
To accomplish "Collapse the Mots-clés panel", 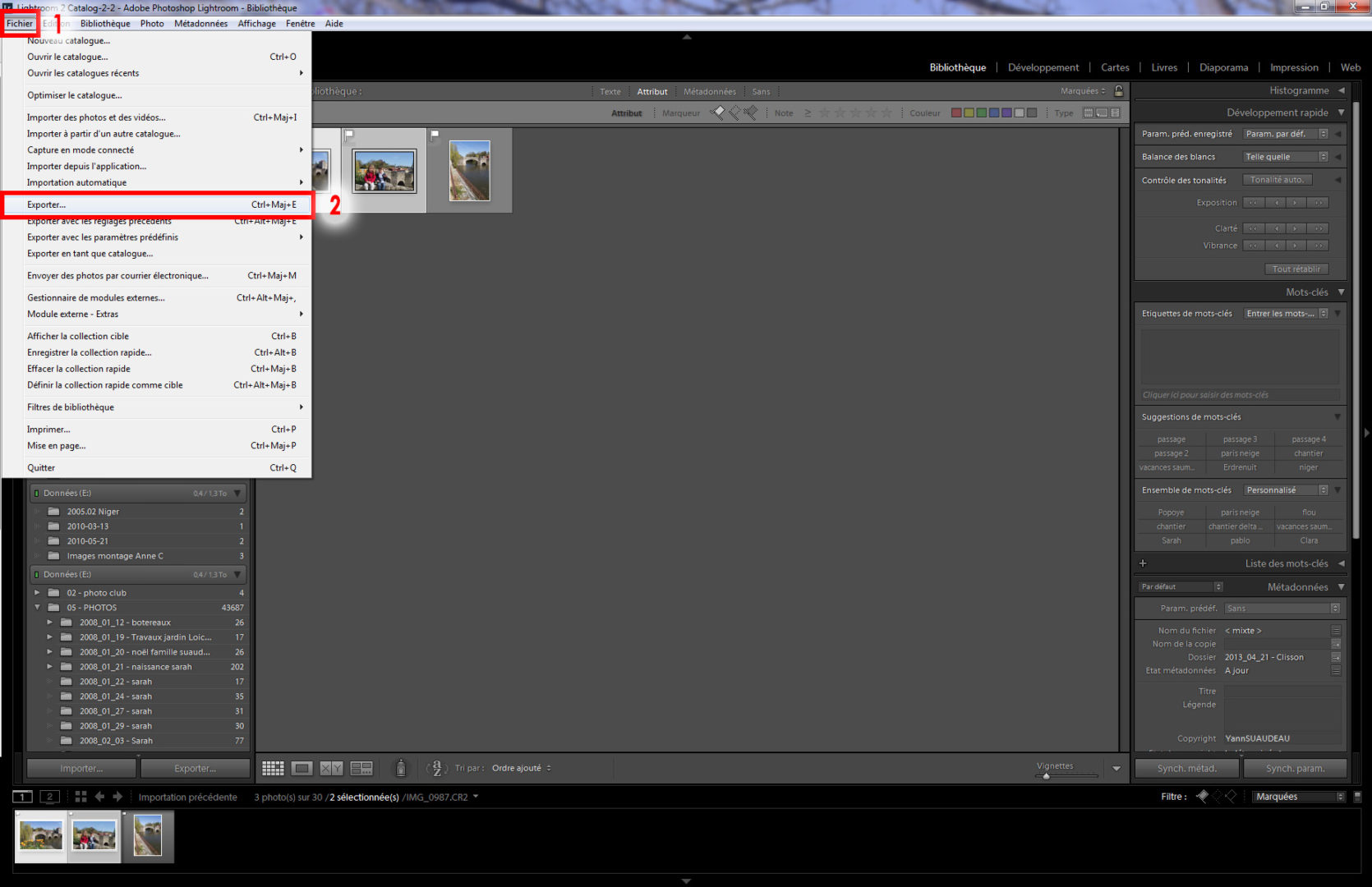I will click(1342, 292).
